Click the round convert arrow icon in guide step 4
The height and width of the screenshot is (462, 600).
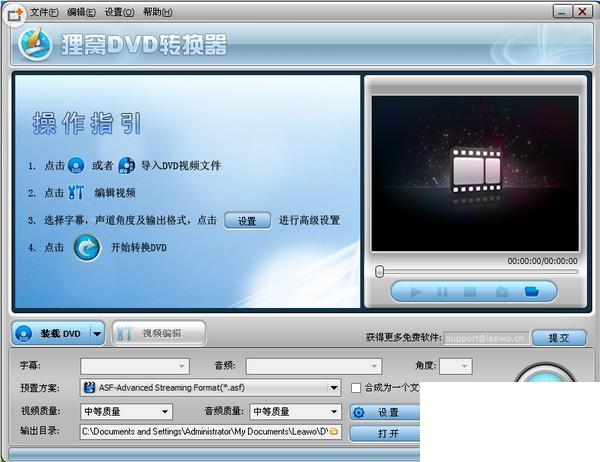[x=87, y=248]
